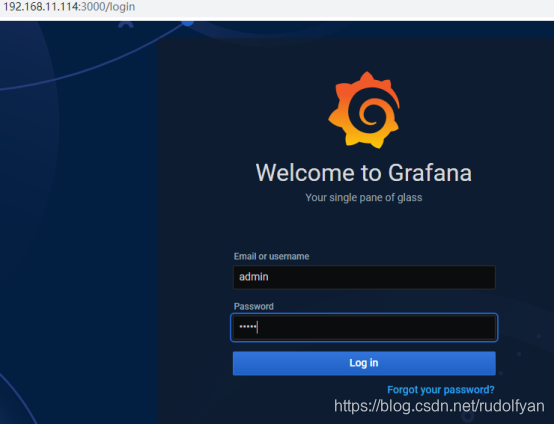Click the Log in button
554x425 pixels.
pyautogui.click(x=364, y=363)
